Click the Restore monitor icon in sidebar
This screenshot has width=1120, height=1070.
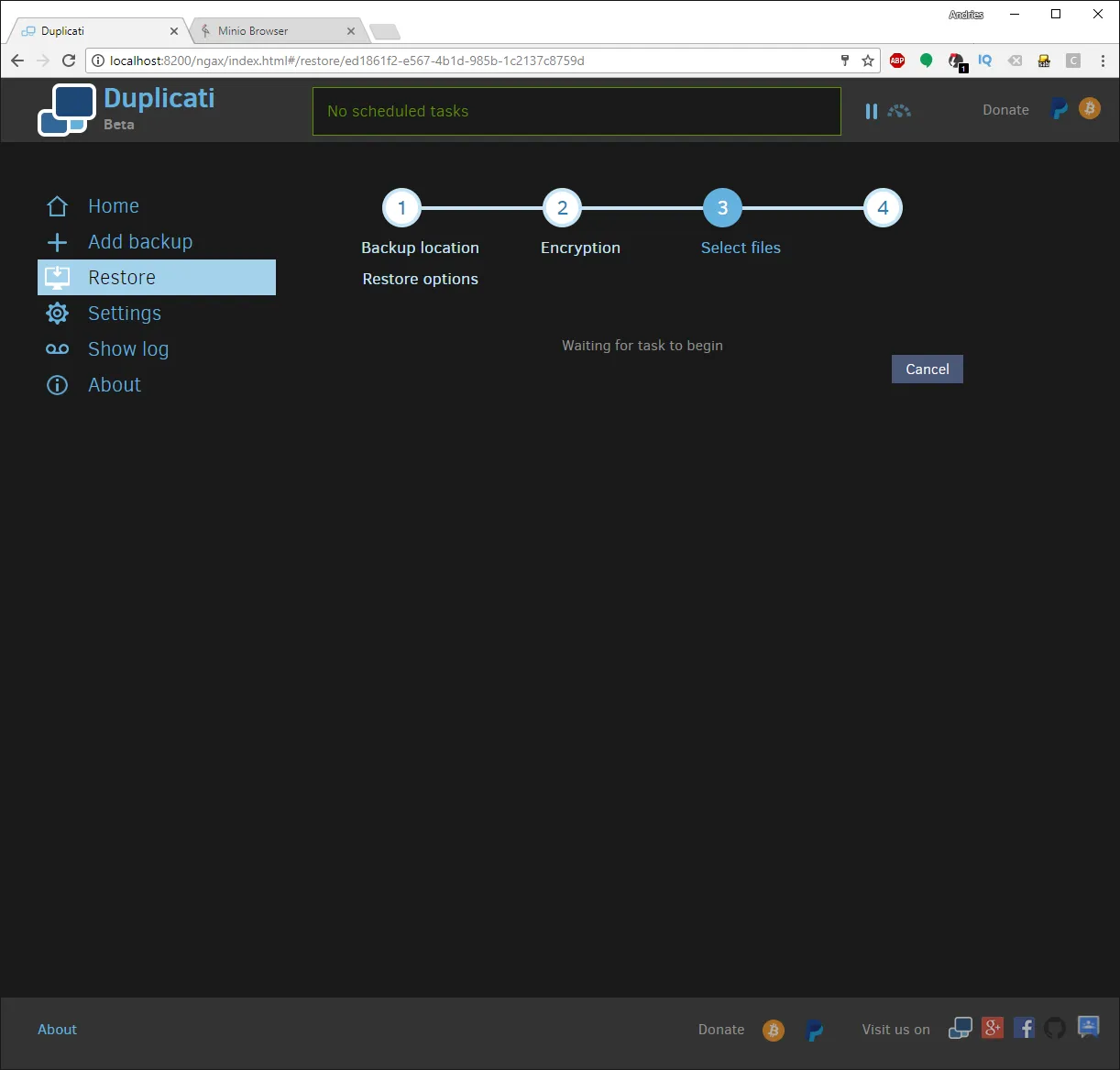click(57, 278)
